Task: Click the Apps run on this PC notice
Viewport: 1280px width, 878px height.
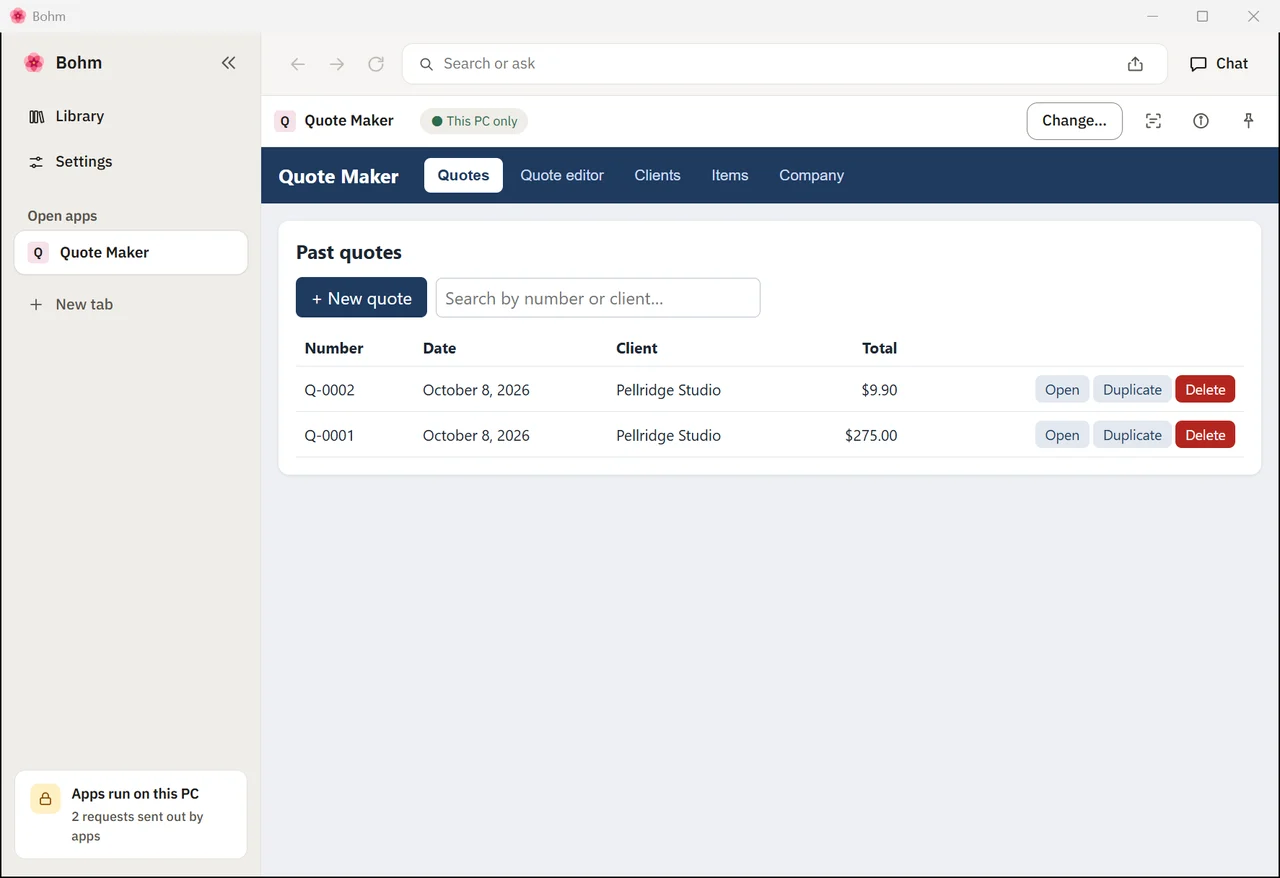Action: coord(131,814)
